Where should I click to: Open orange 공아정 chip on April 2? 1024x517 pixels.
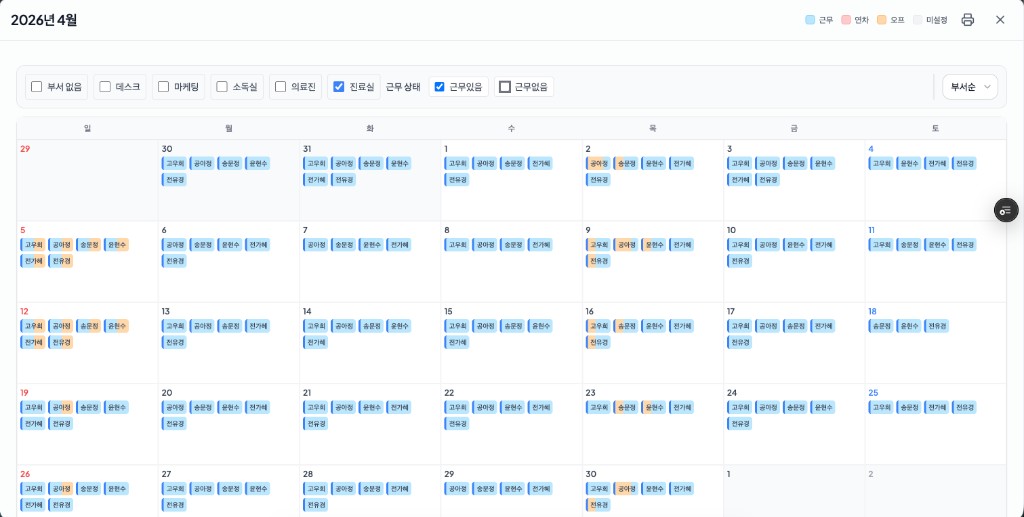pos(598,163)
